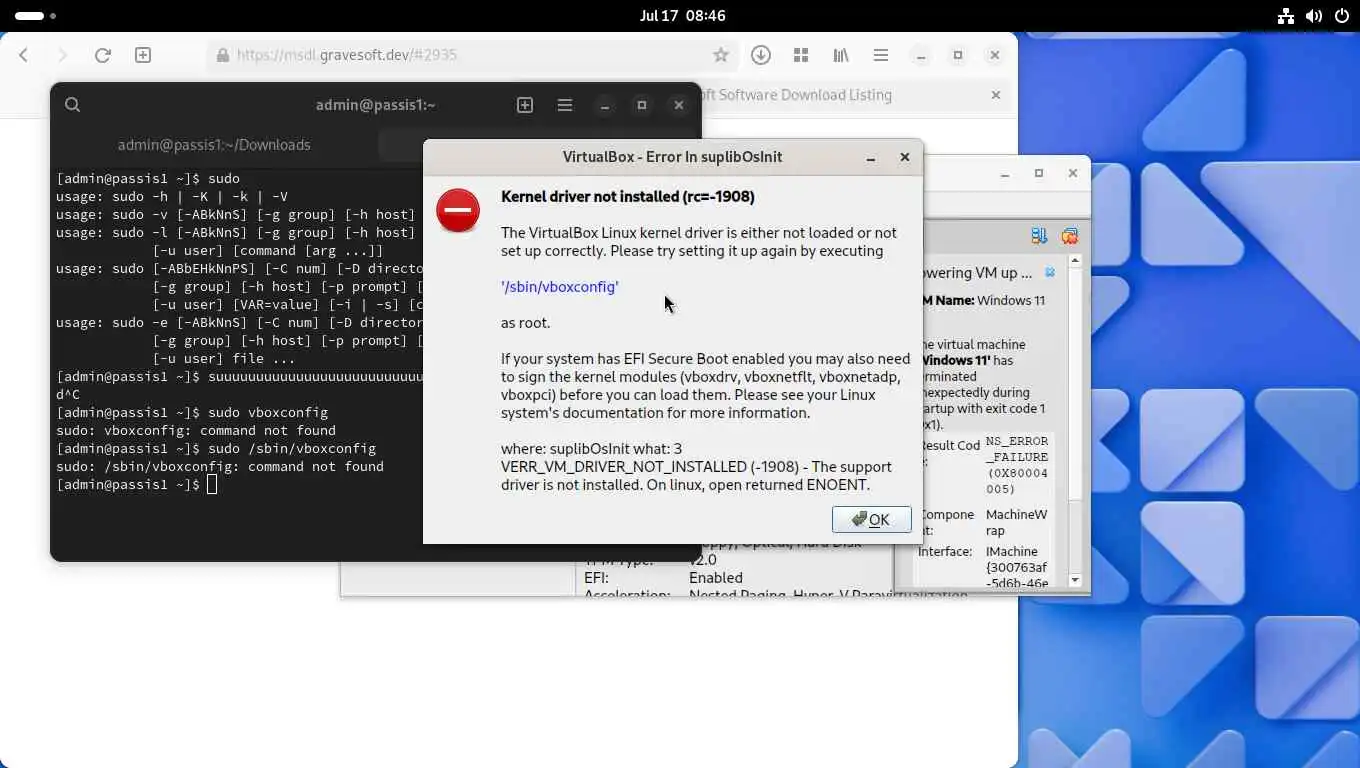Image resolution: width=1360 pixels, height=768 pixels.
Task: Open the '/sbin/vboxconfig' link
Action: (560, 287)
